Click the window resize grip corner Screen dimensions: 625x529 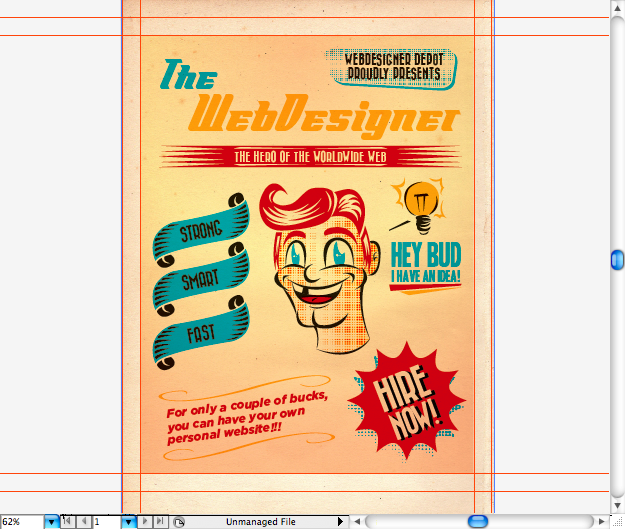point(617,522)
